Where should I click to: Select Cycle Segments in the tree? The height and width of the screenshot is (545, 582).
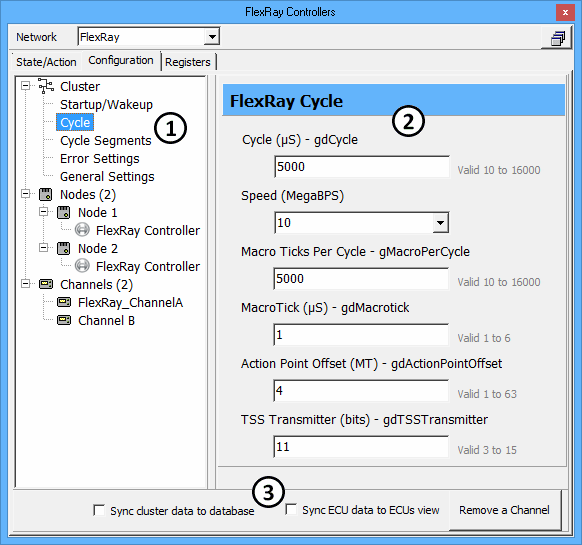[x=106, y=141]
